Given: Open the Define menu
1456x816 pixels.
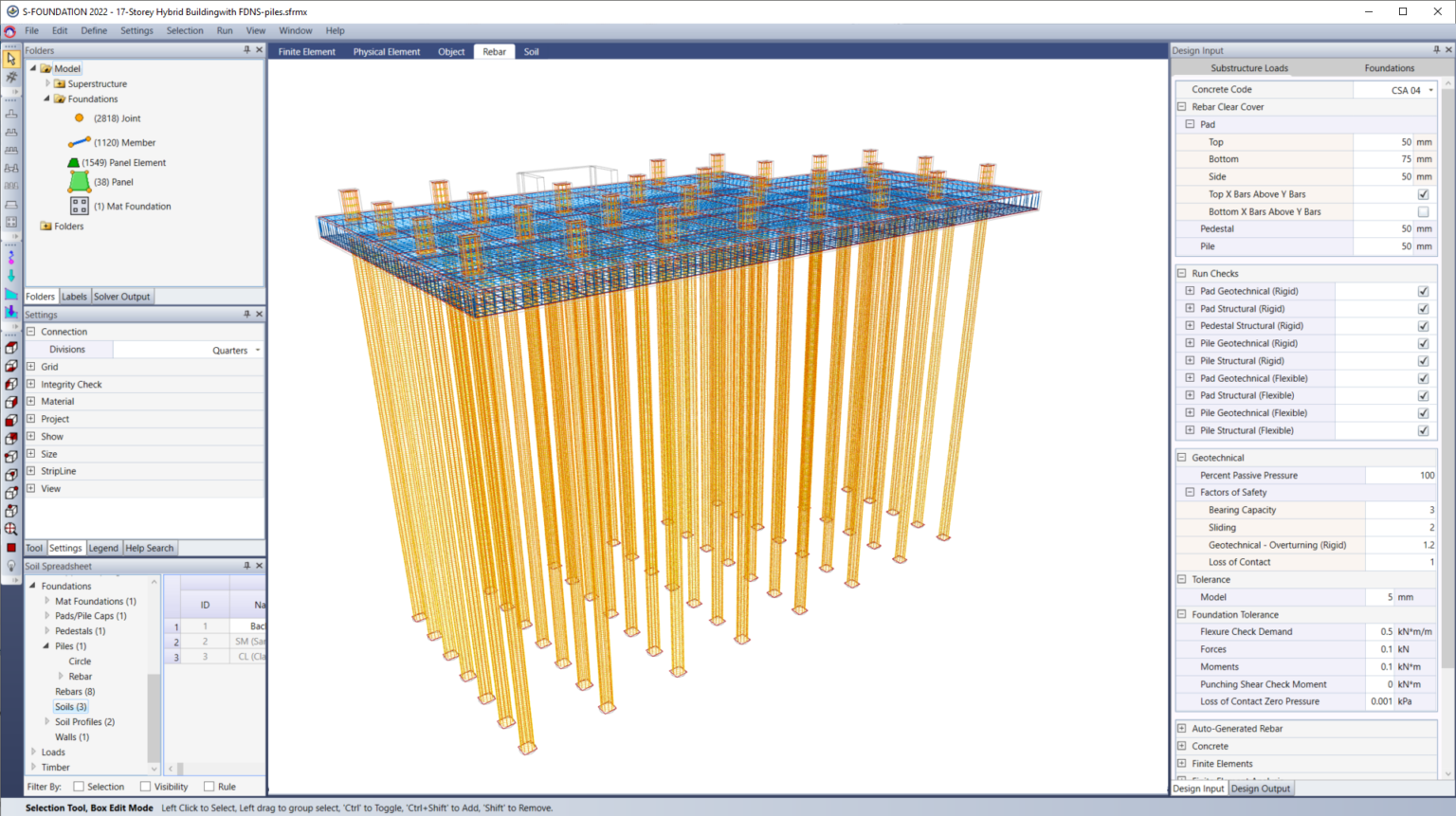Looking at the screenshot, I should click(x=94, y=30).
